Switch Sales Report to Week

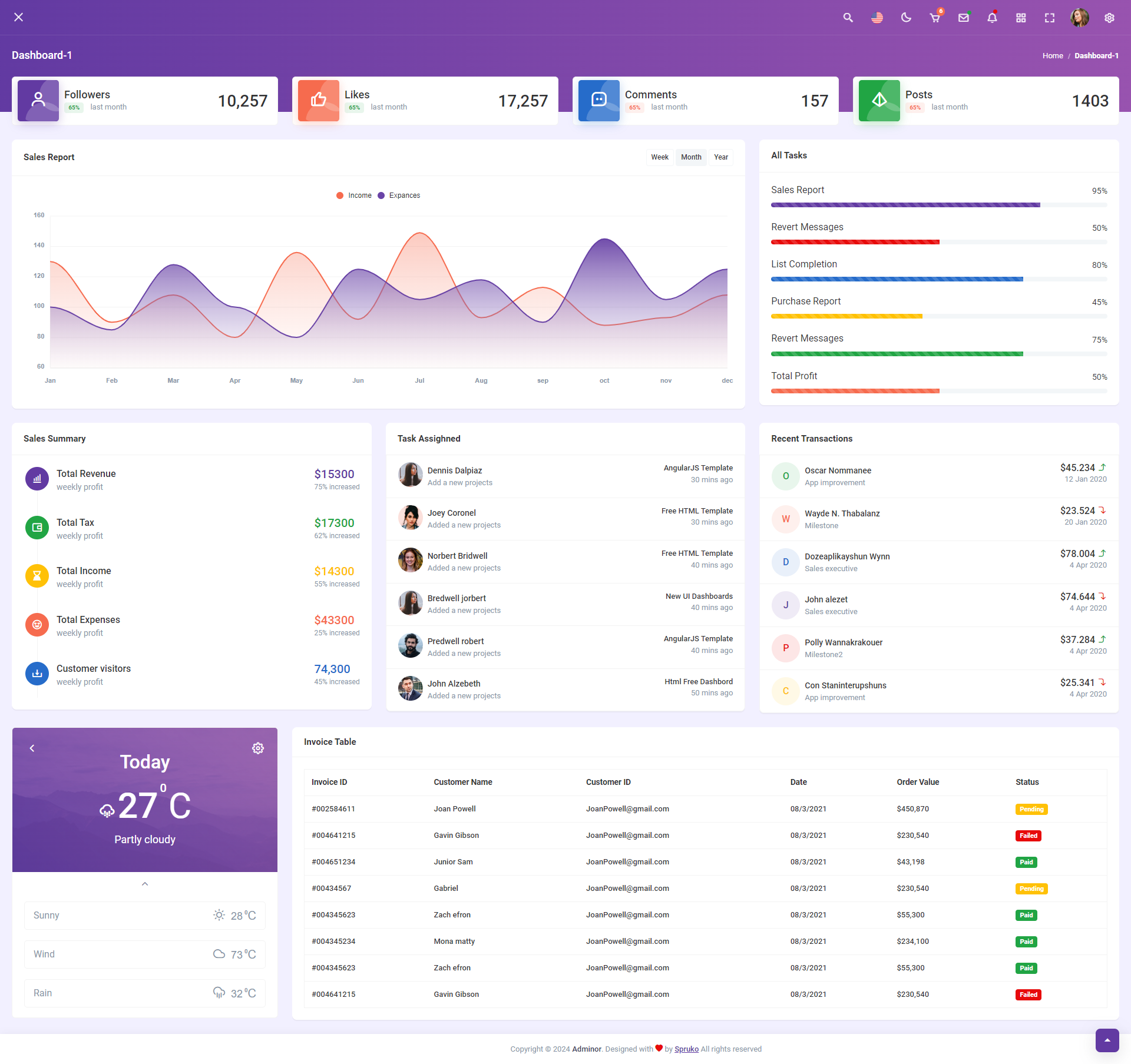[659, 157]
